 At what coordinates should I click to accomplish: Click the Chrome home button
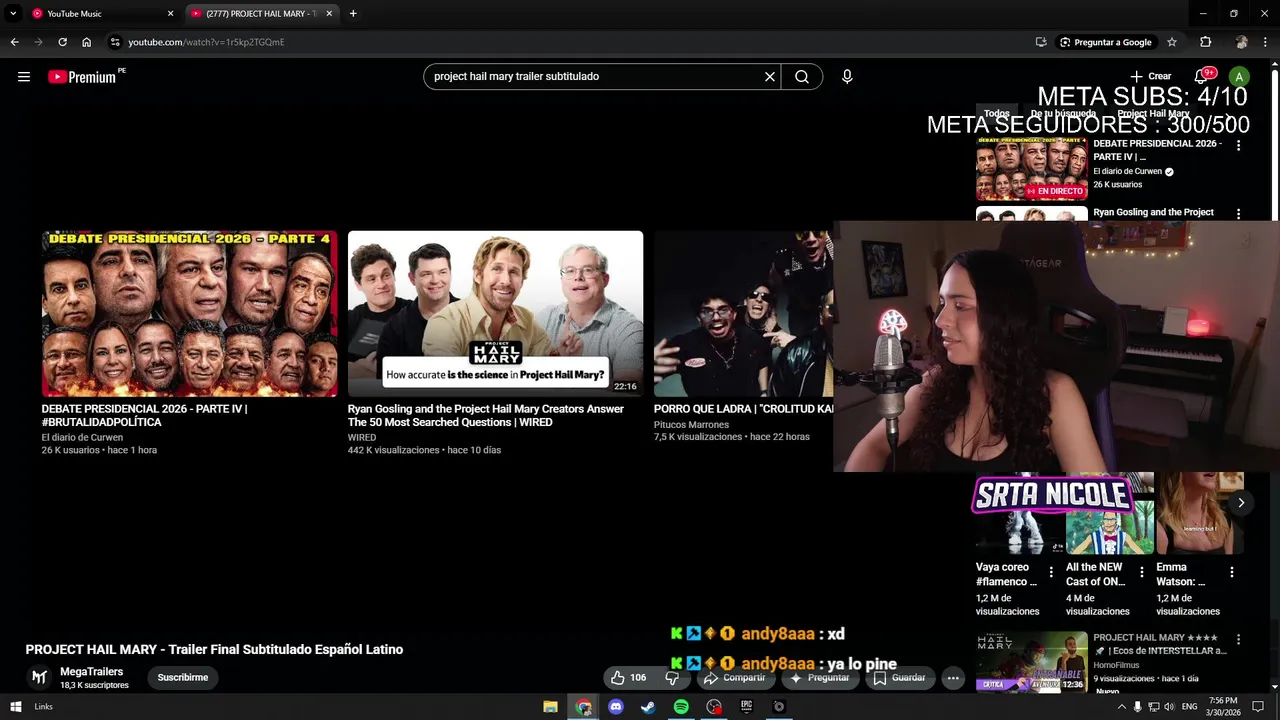pos(86,42)
